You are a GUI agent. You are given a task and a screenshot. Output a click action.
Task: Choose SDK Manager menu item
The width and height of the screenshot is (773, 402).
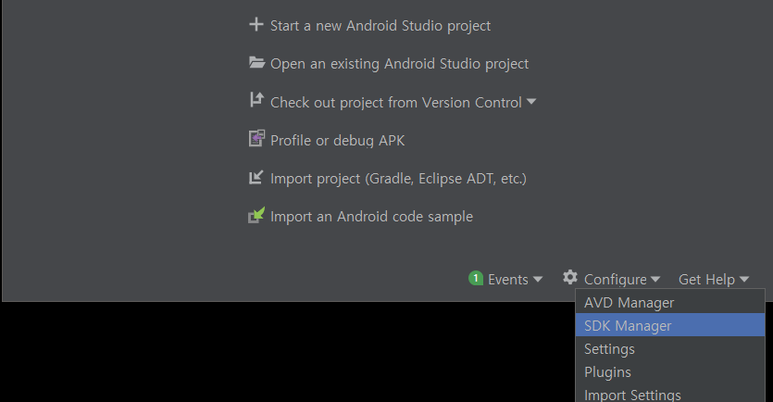tap(670, 325)
